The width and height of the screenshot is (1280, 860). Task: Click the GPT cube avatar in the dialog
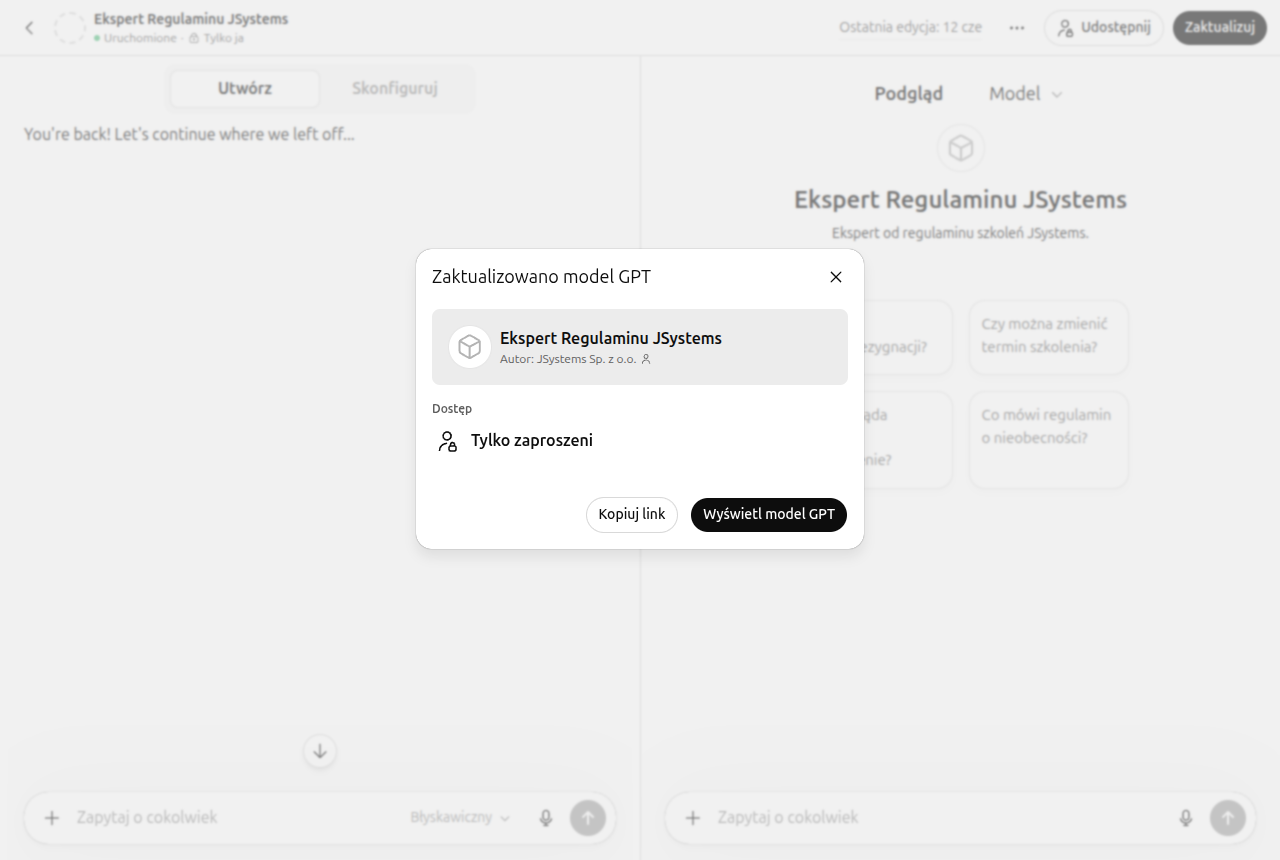click(470, 347)
